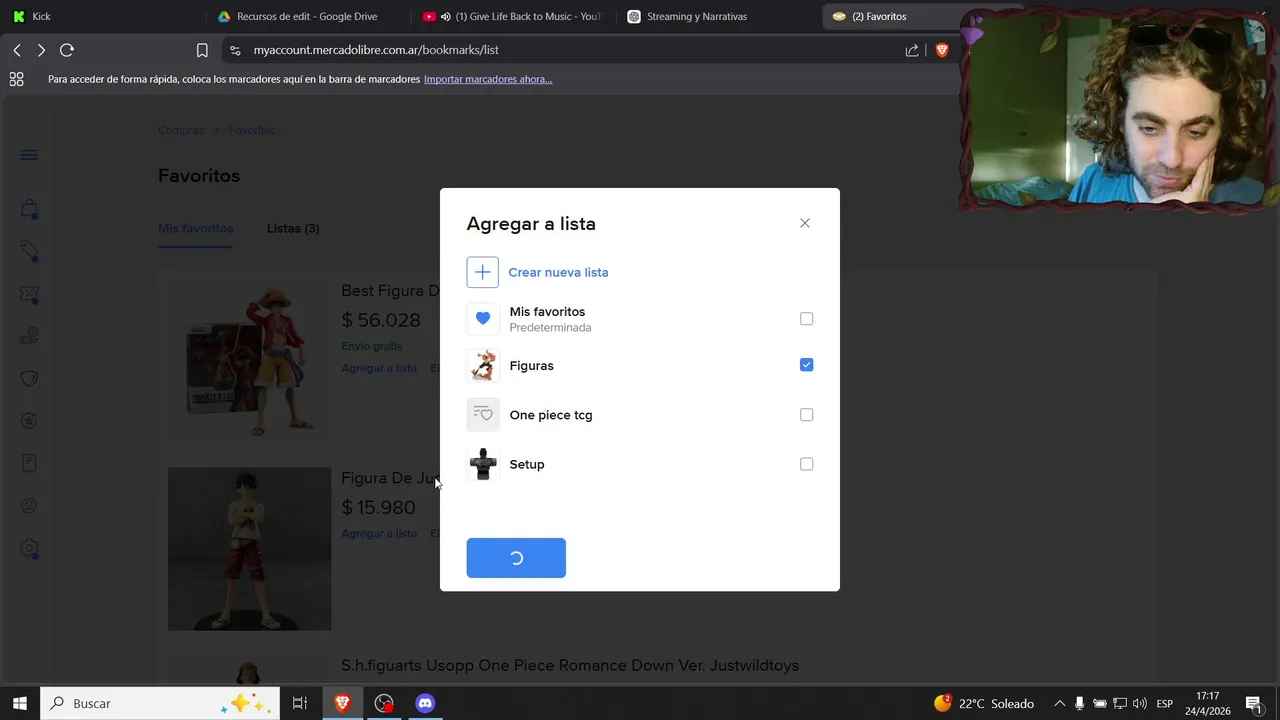Image resolution: width=1280 pixels, height=720 pixels.
Task: Click the share page icon
Action: pos(912,50)
